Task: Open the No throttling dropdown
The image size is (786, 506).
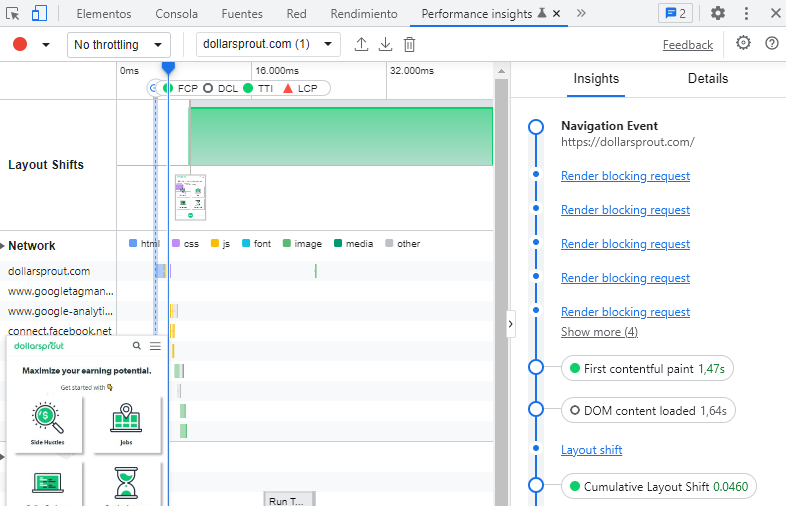Action: (x=118, y=45)
